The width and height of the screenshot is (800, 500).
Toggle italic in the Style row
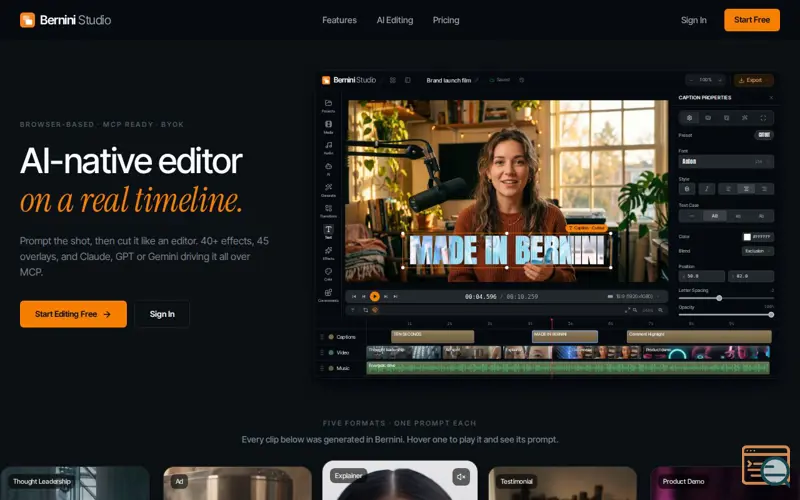[x=707, y=189]
